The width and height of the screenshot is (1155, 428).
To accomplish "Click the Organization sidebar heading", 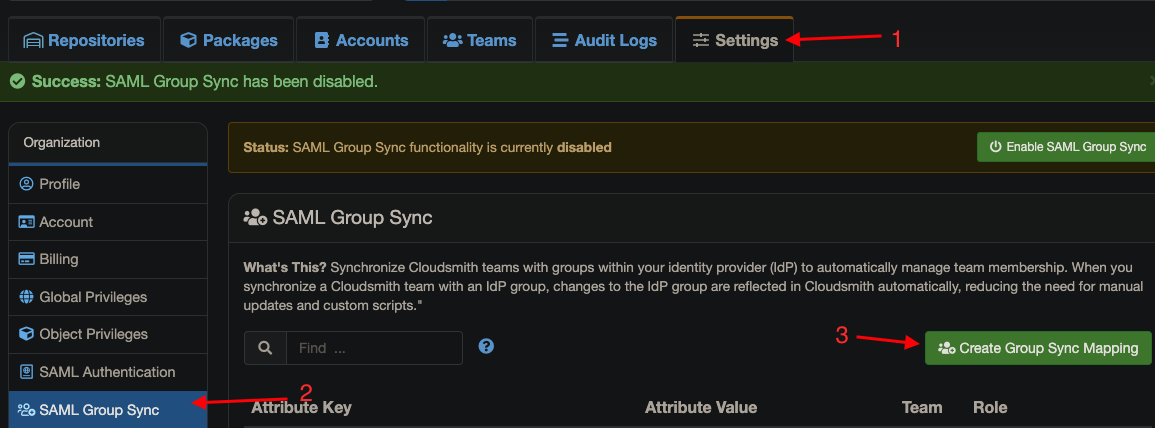I will [62, 142].
